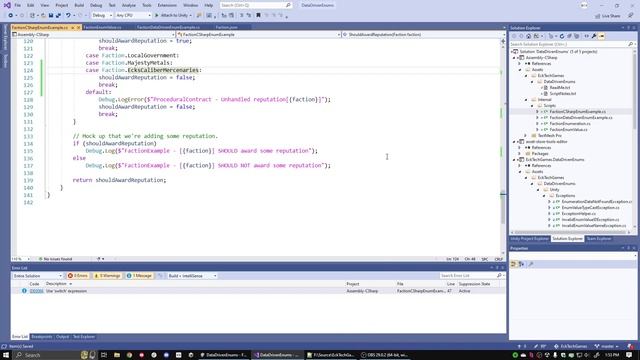The width and height of the screenshot is (640, 360).
Task: Select ReadMe.txt in Solution Explorer
Action: [x=559, y=88]
